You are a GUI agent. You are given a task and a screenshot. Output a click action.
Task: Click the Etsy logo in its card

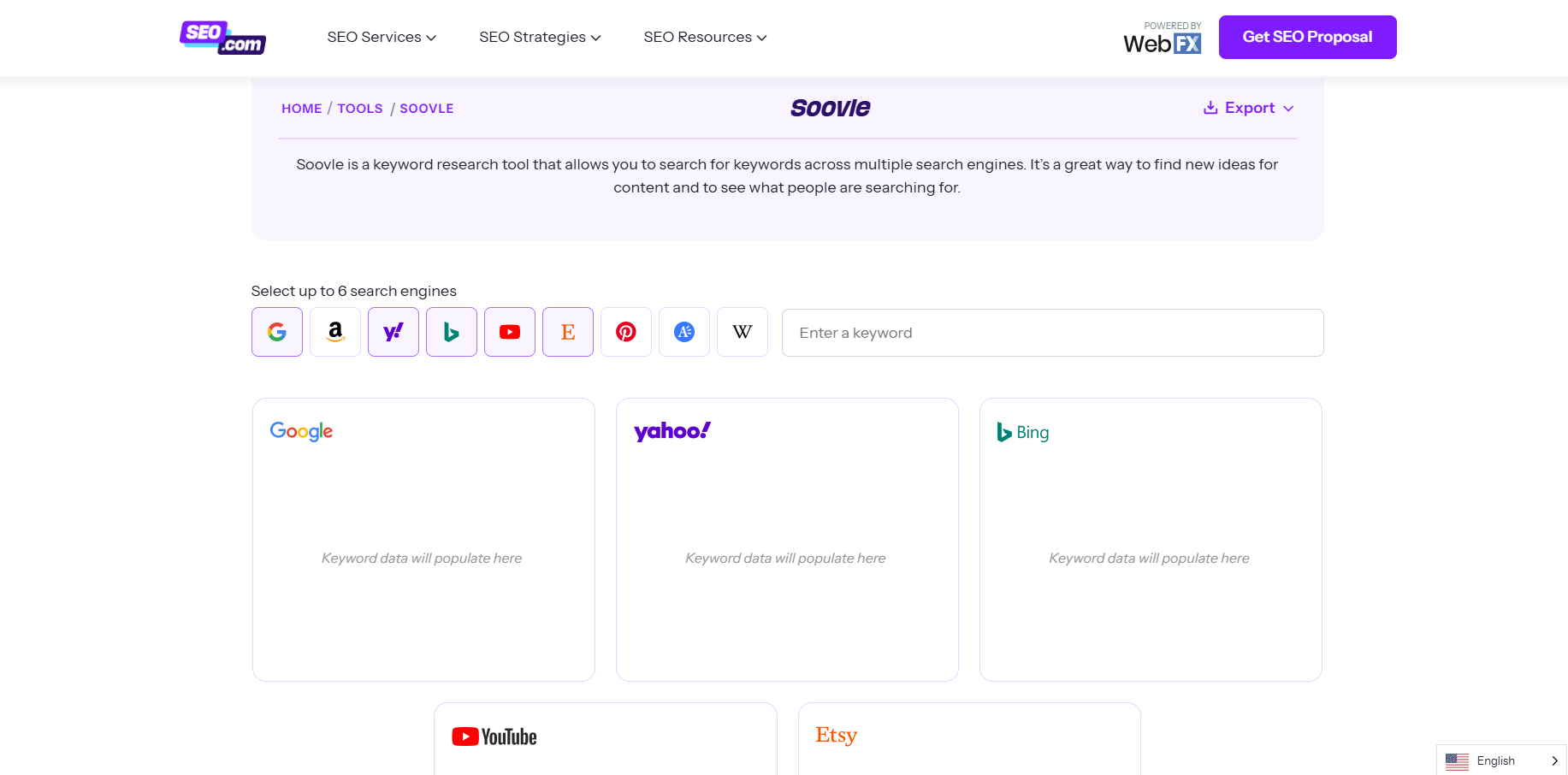(x=837, y=736)
